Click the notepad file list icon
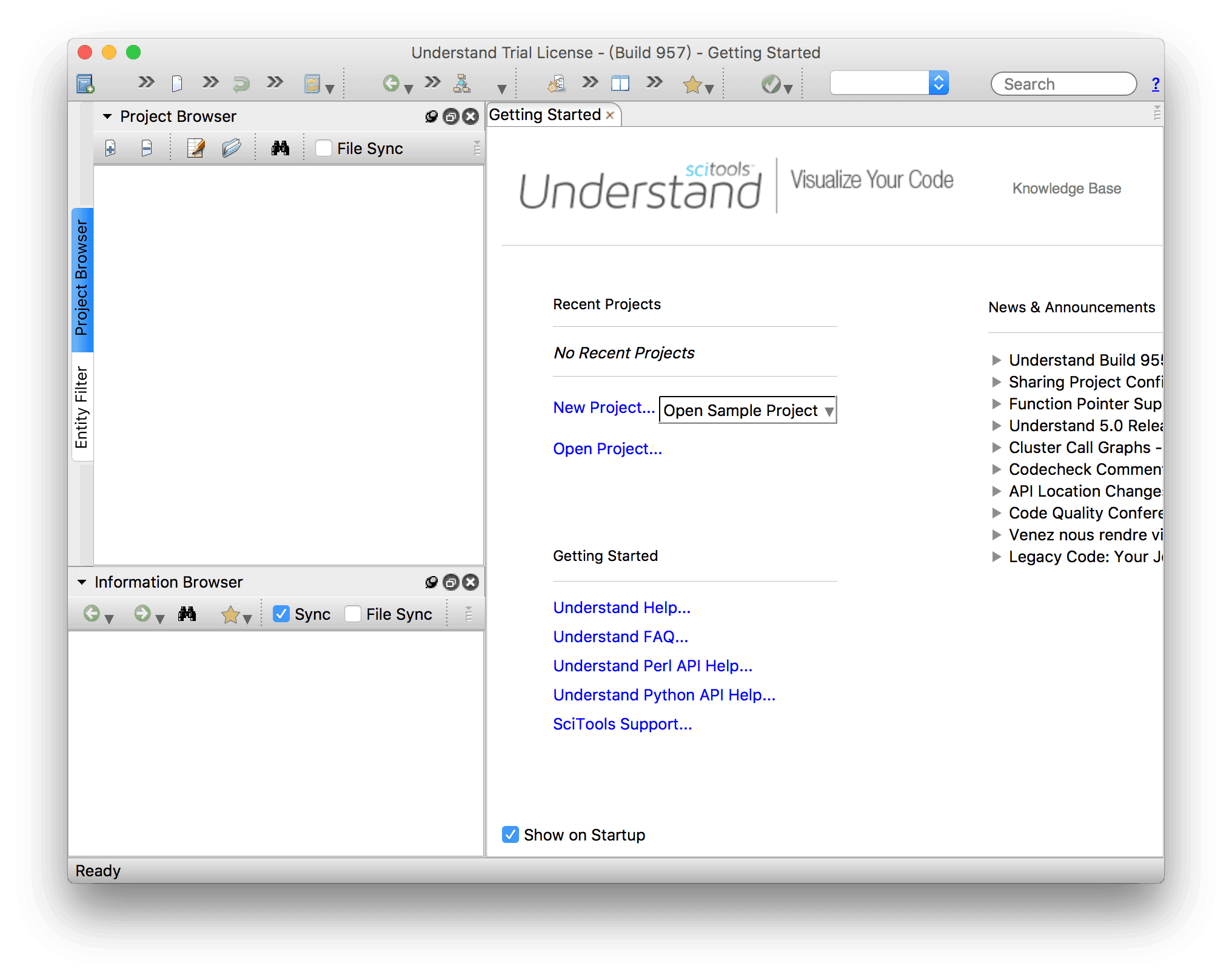This screenshot has width=1232, height=980. (x=312, y=84)
